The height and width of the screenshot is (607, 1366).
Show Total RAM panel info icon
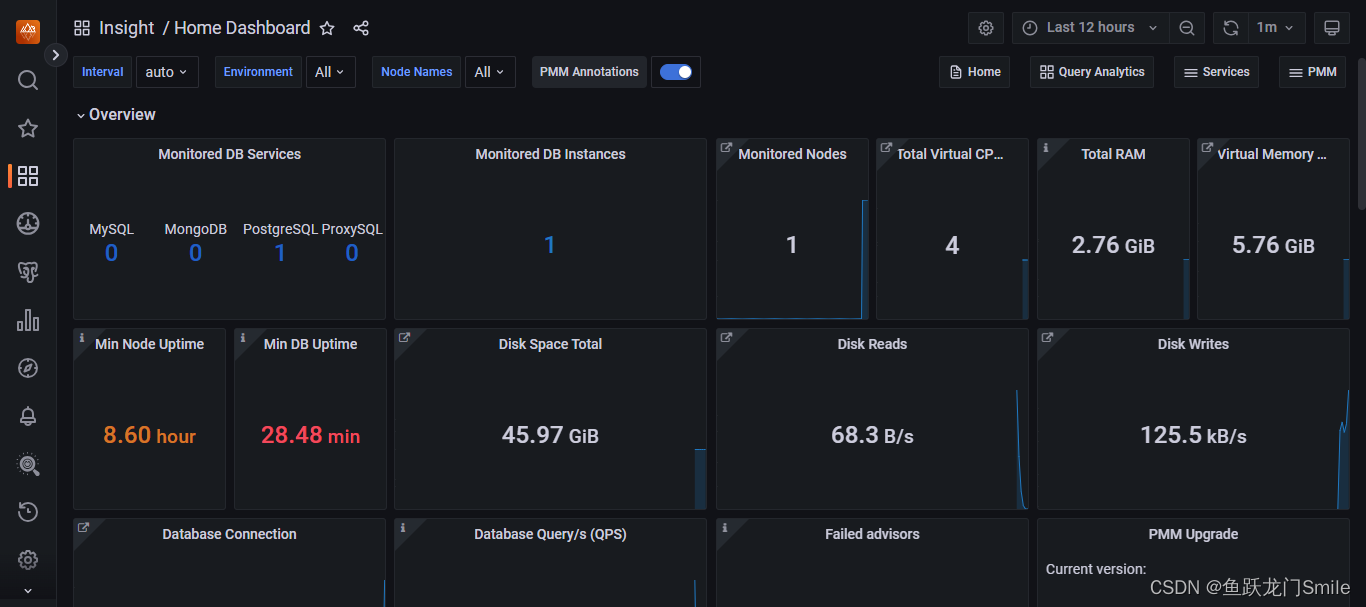tap(1045, 148)
